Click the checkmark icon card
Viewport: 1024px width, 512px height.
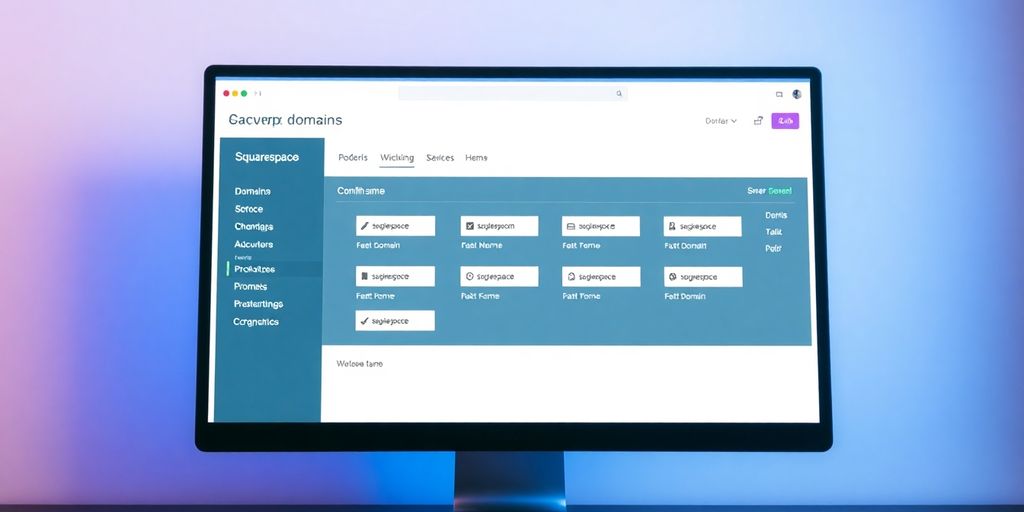(395, 321)
